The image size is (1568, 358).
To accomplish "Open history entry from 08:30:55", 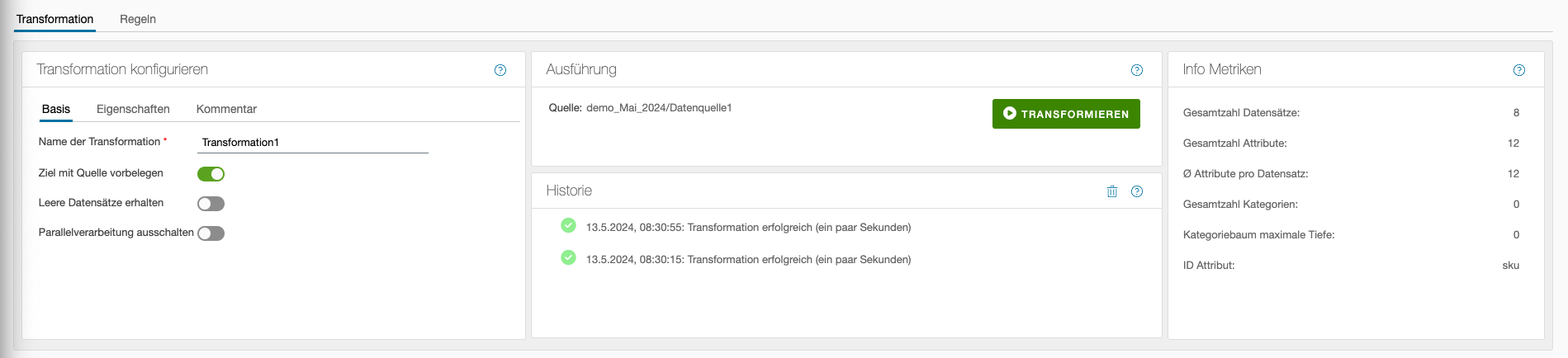I will pos(748,228).
